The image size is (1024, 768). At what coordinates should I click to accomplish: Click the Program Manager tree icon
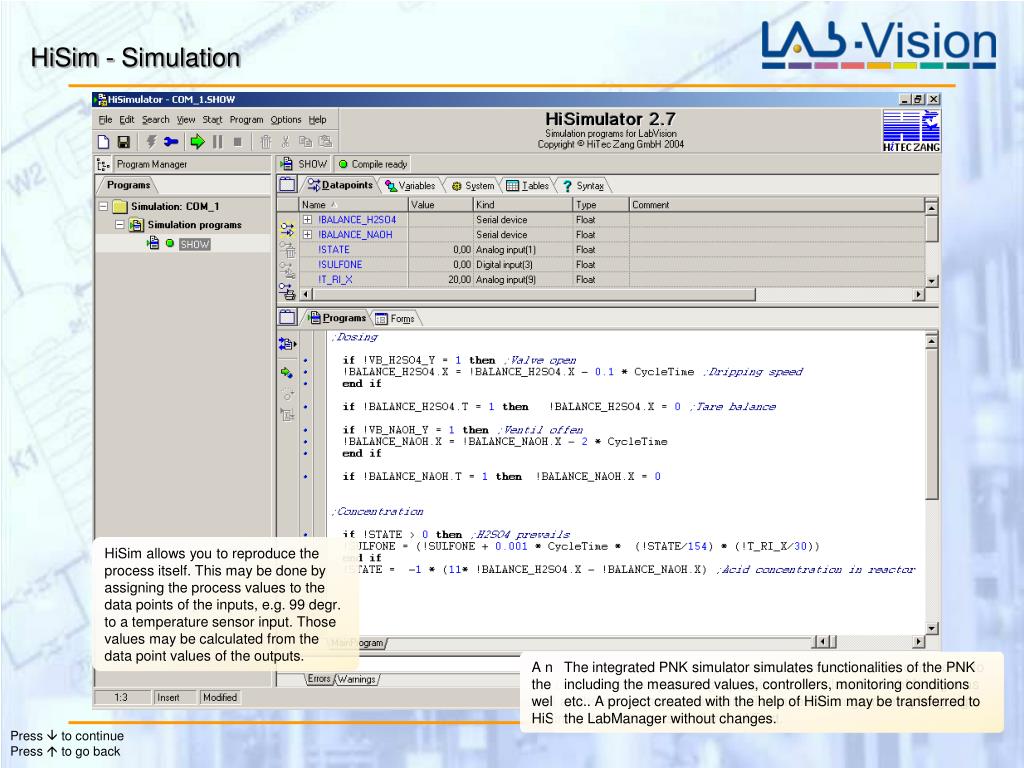pyautogui.click(x=103, y=165)
